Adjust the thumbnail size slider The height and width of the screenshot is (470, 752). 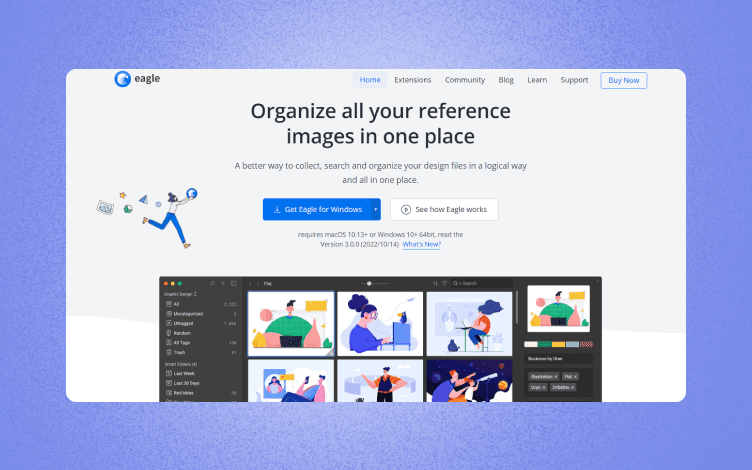point(375,283)
